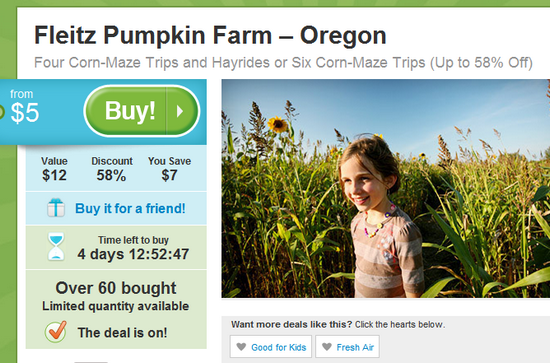Click the You Save $7 amount
The width and height of the screenshot is (550, 363).
click(x=169, y=169)
